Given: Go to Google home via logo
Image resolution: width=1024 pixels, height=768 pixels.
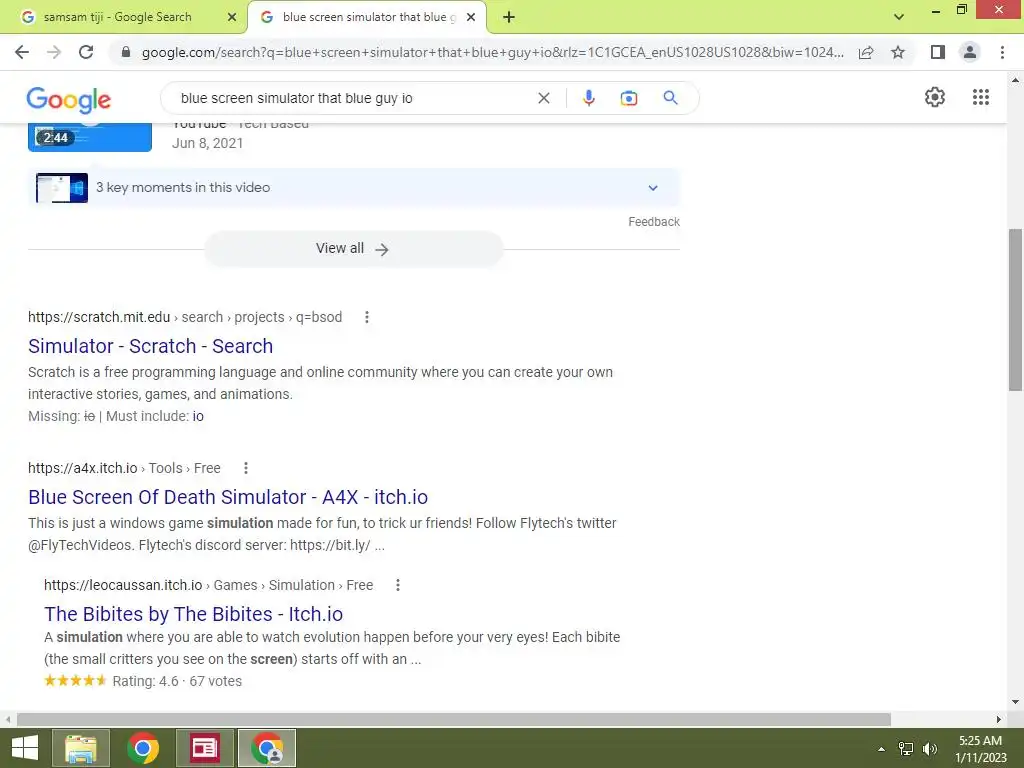Looking at the screenshot, I should point(69,100).
